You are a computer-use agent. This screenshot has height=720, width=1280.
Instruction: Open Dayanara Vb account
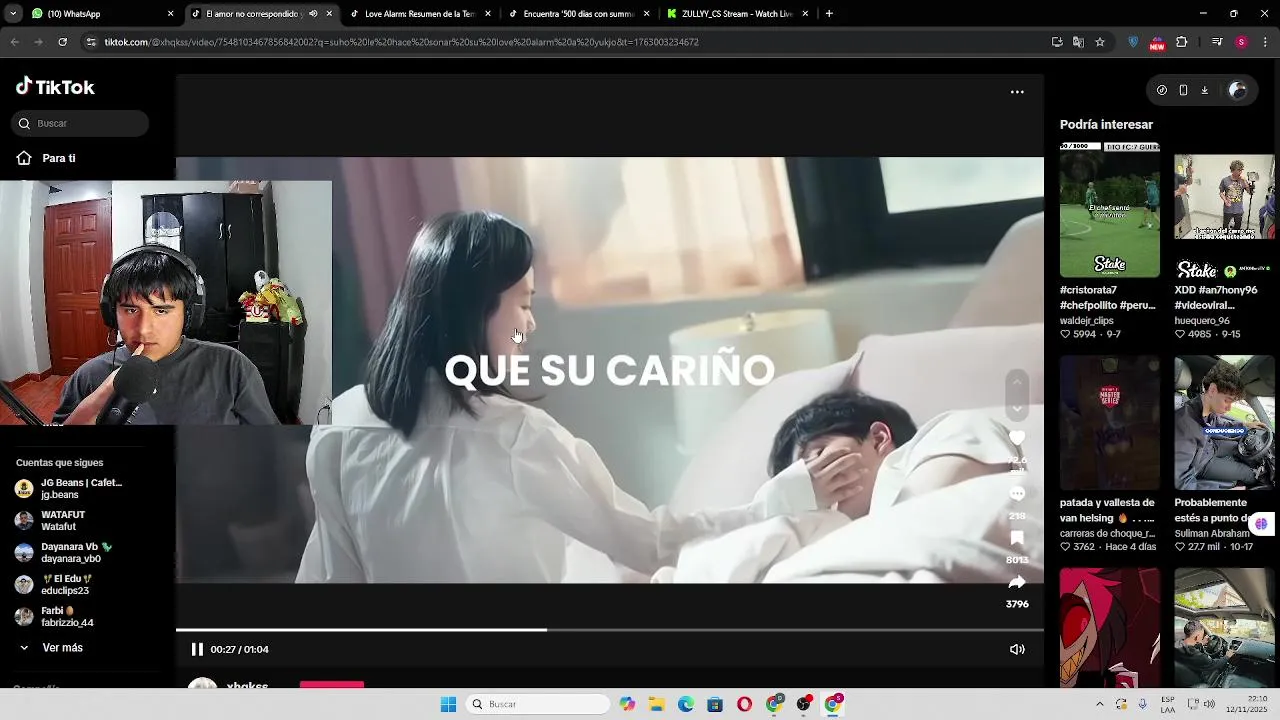click(x=64, y=553)
